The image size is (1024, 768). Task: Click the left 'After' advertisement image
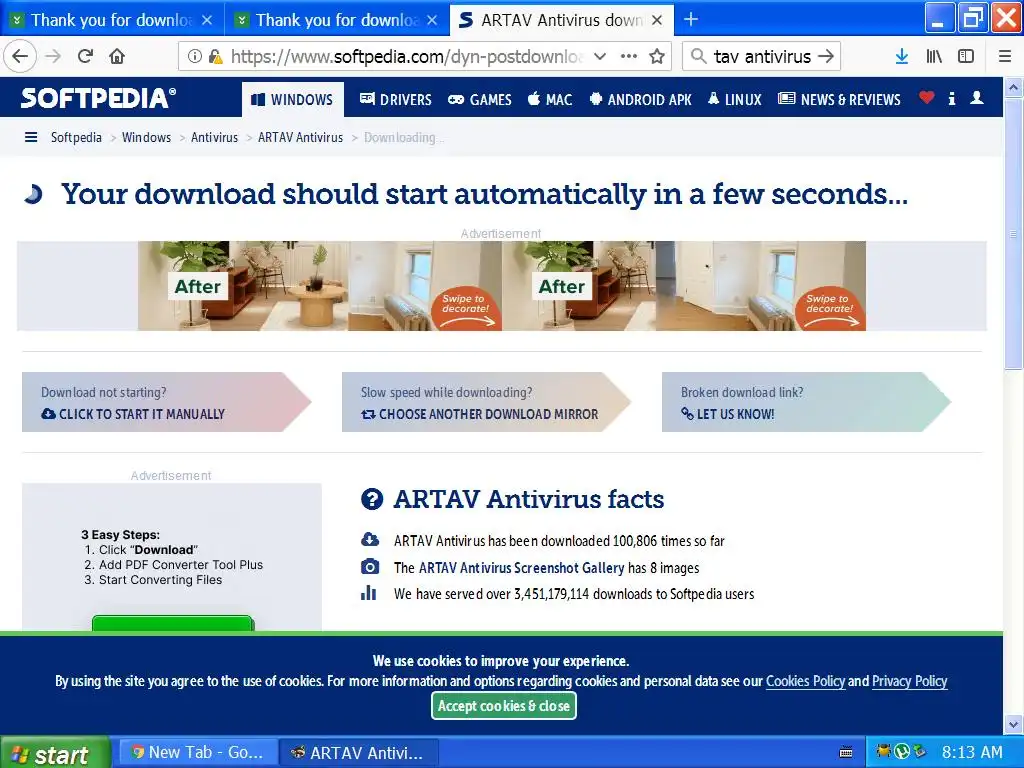[319, 286]
